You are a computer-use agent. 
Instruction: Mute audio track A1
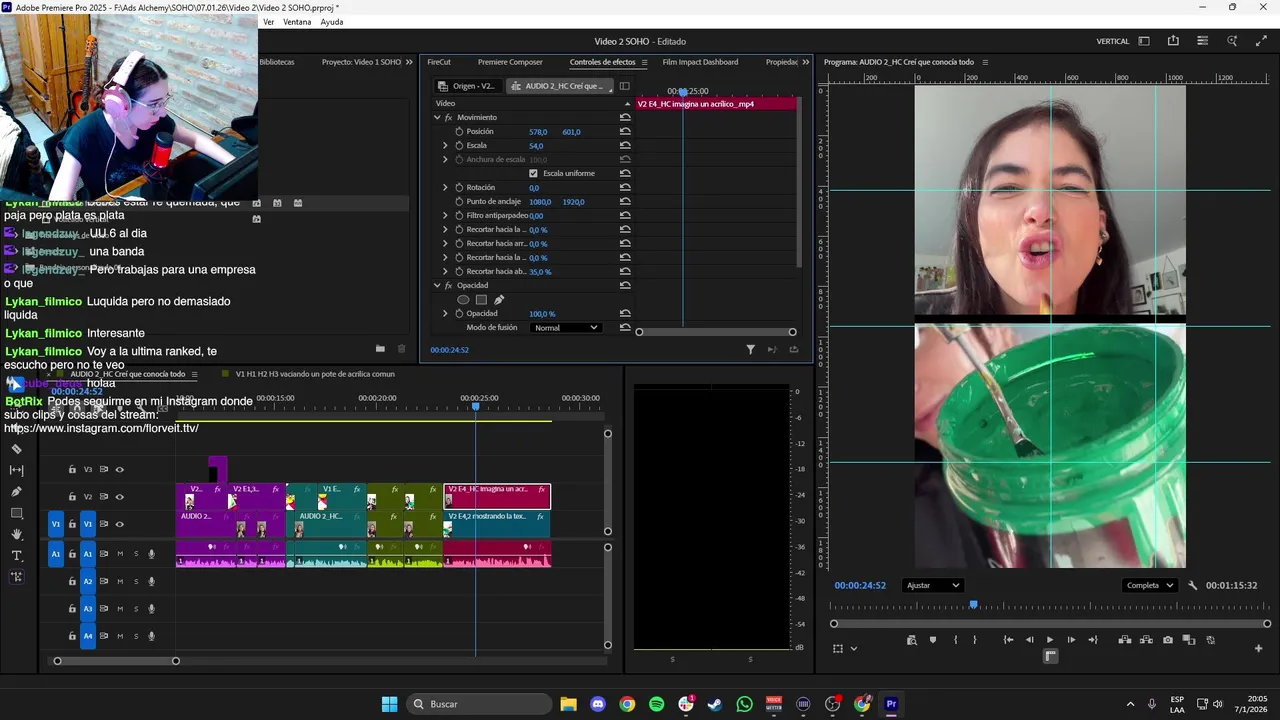120,554
